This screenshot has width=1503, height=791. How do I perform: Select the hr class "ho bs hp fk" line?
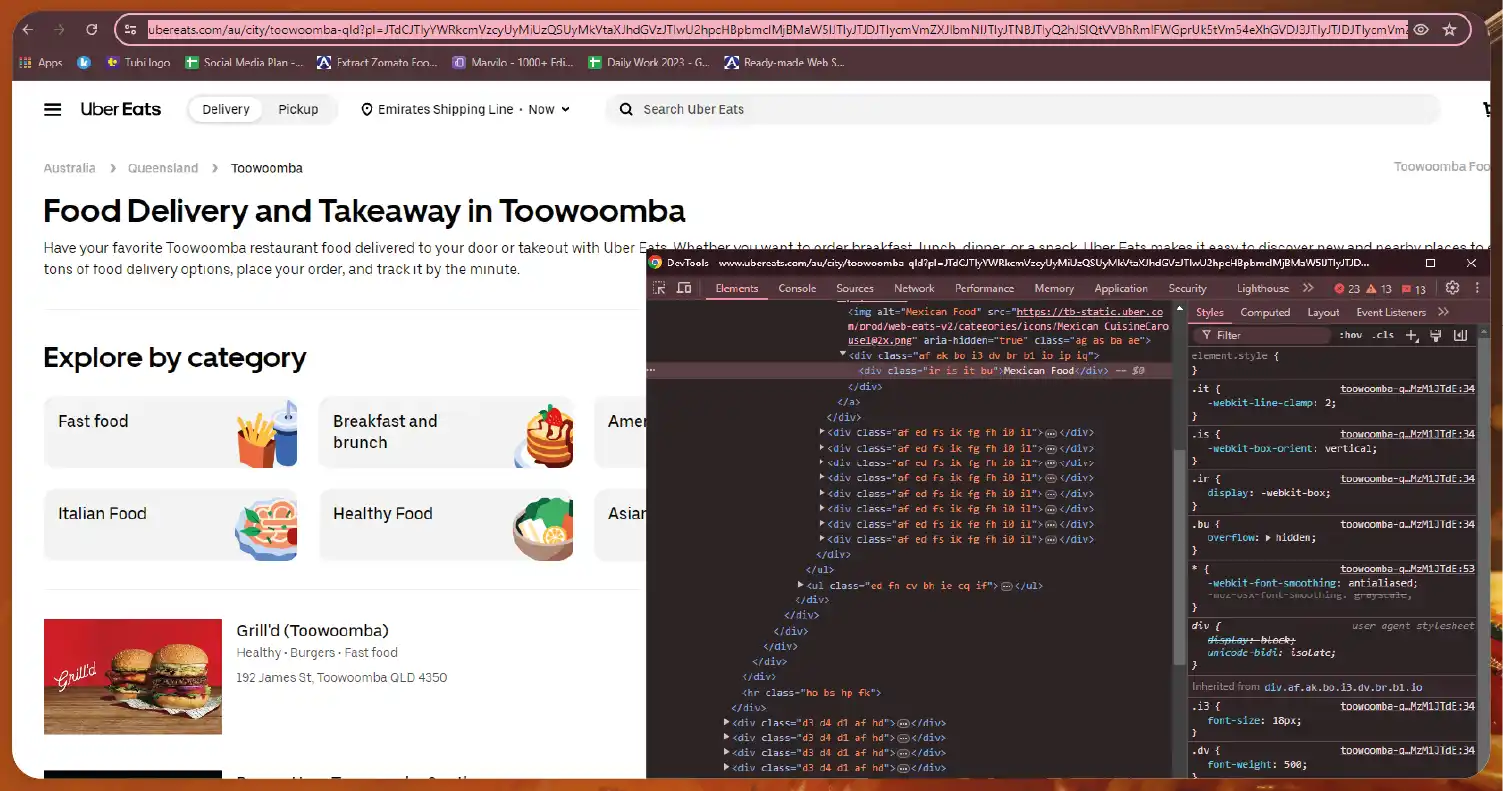pyautogui.click(x=811, y=692)
